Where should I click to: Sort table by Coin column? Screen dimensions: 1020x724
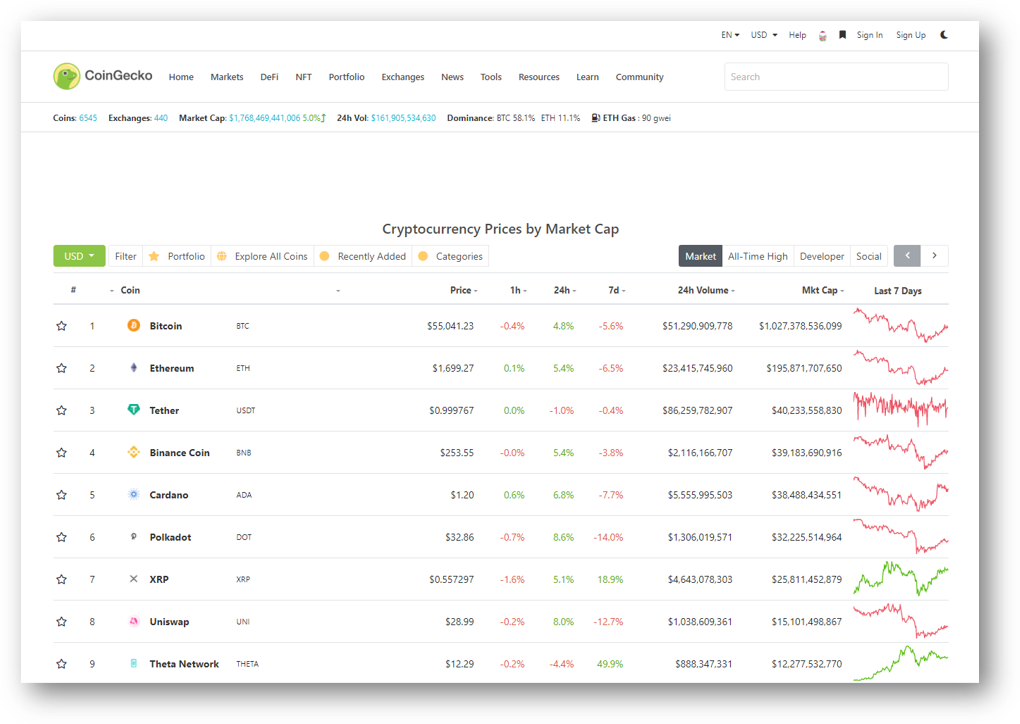point(130,290)
